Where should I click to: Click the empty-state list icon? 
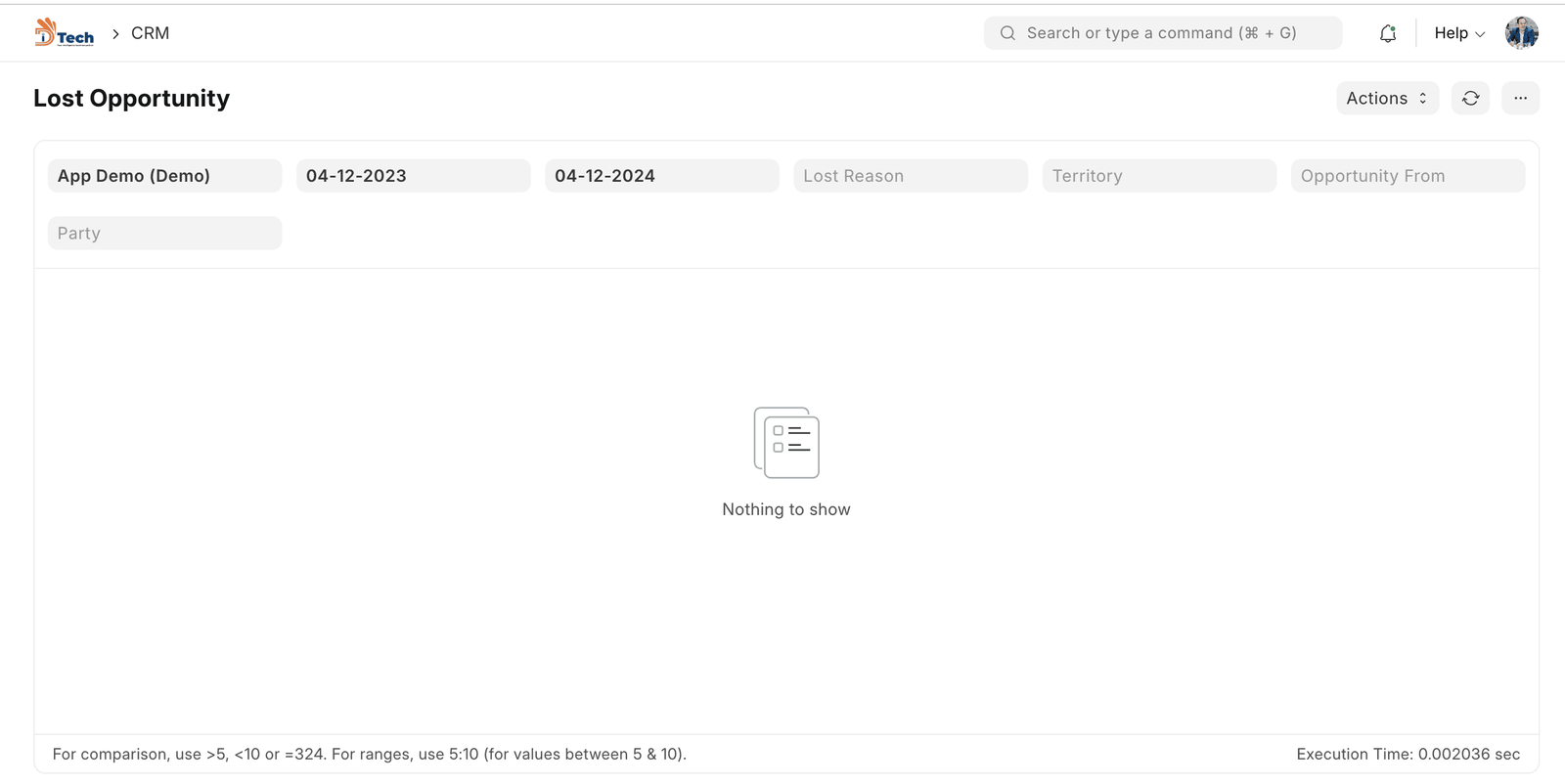pos(785,443)
